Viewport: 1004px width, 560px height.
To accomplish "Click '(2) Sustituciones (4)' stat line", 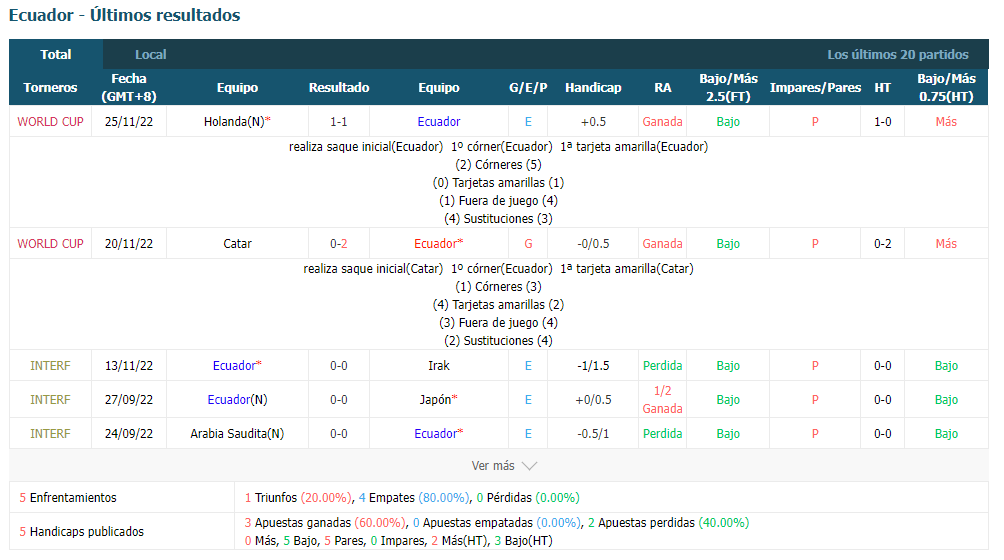I will pyautogui.click(x=498, y=341).
